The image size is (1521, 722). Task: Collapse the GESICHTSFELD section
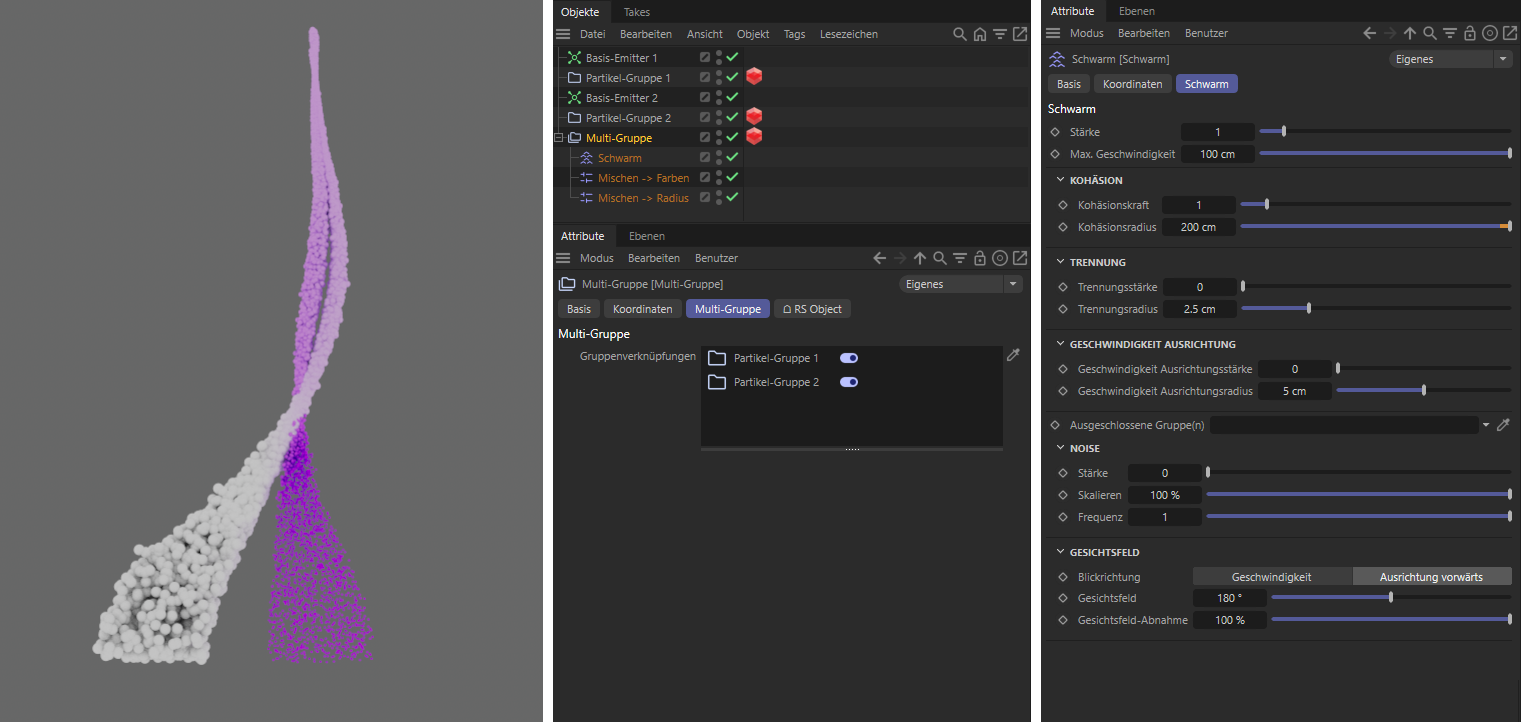[x=1061, y=553]
